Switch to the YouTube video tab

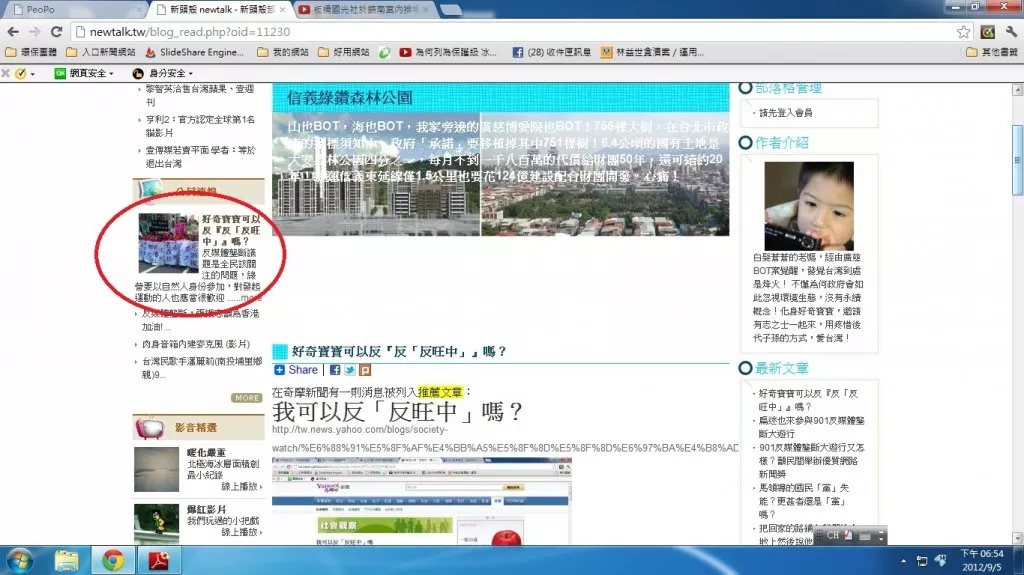(364, 9)
